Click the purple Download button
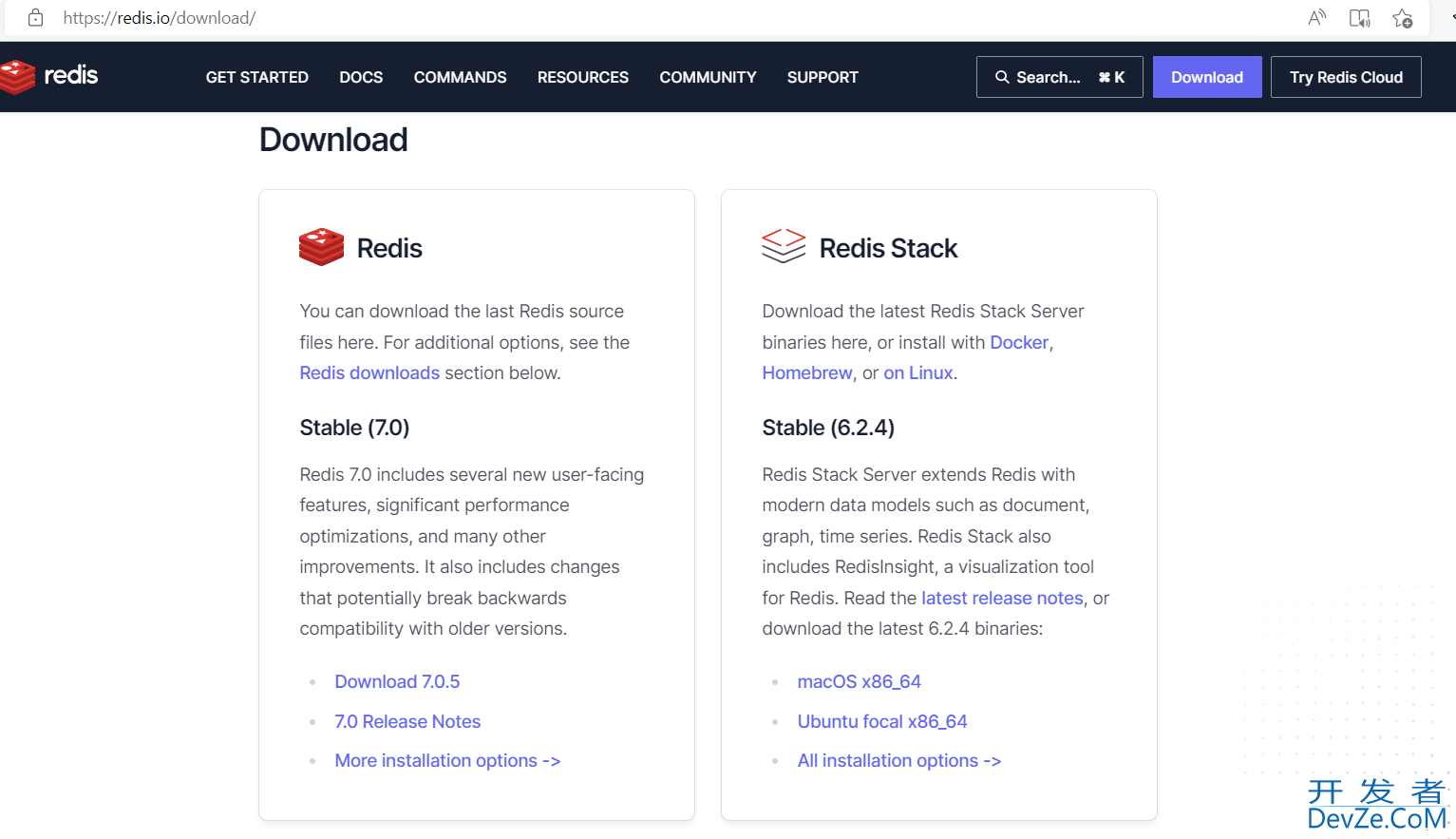The height and width of the screenshot is (839, 1456). (1207, 77)
